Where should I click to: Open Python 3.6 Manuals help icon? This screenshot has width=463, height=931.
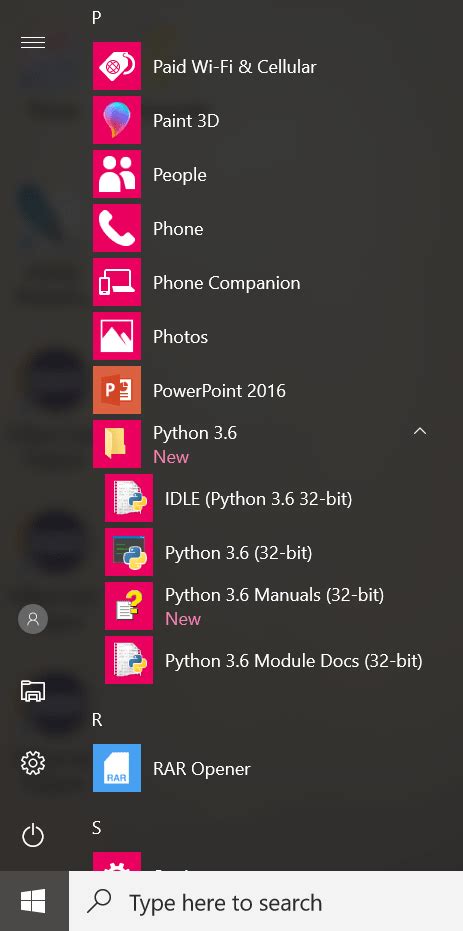click(x=129, y=606)
